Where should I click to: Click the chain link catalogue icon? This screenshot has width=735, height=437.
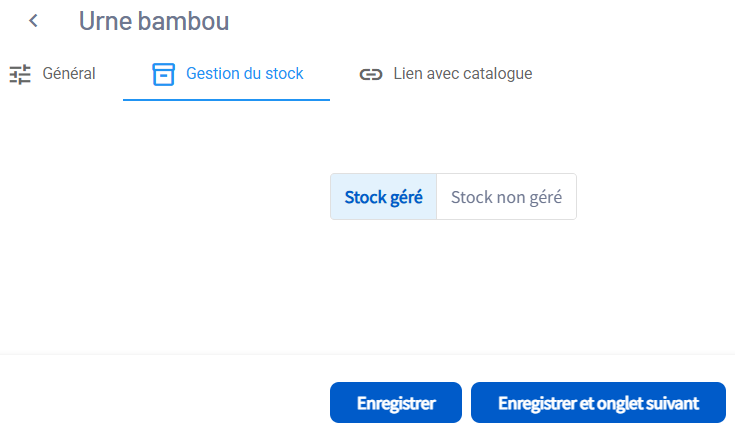pos(371,74)
